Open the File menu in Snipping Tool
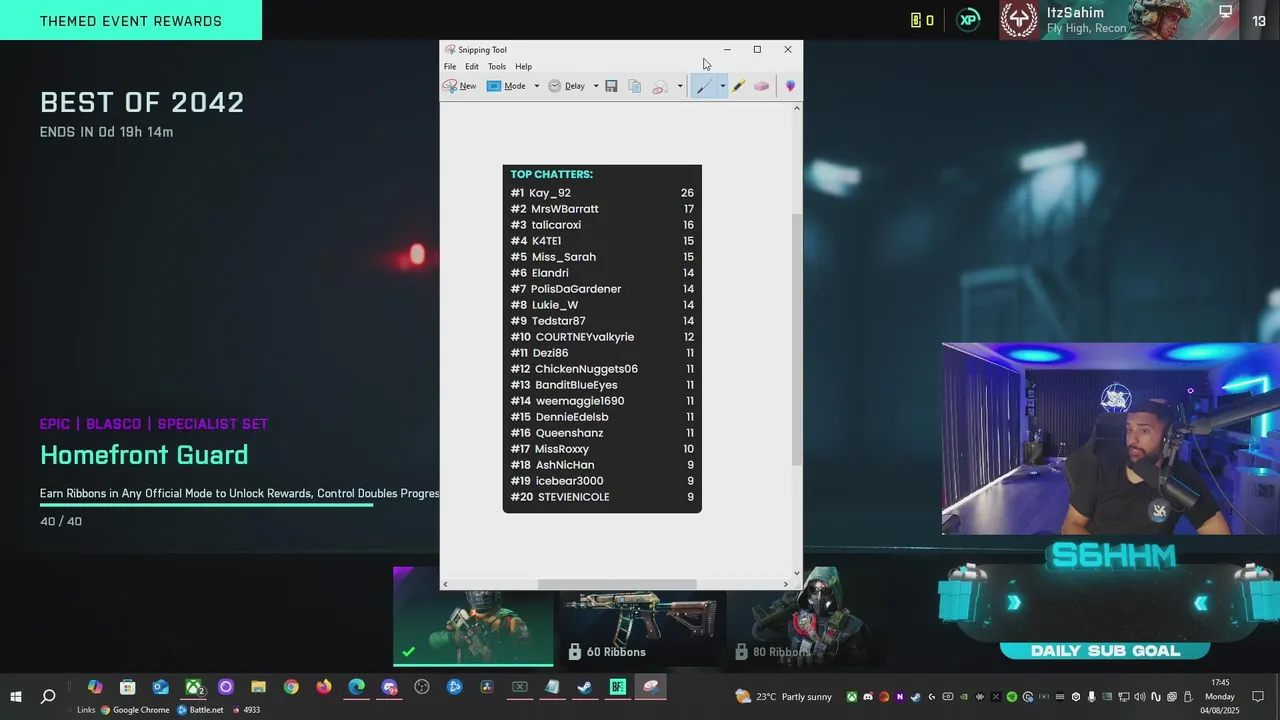1280x720 pixels. pos(450,66)
